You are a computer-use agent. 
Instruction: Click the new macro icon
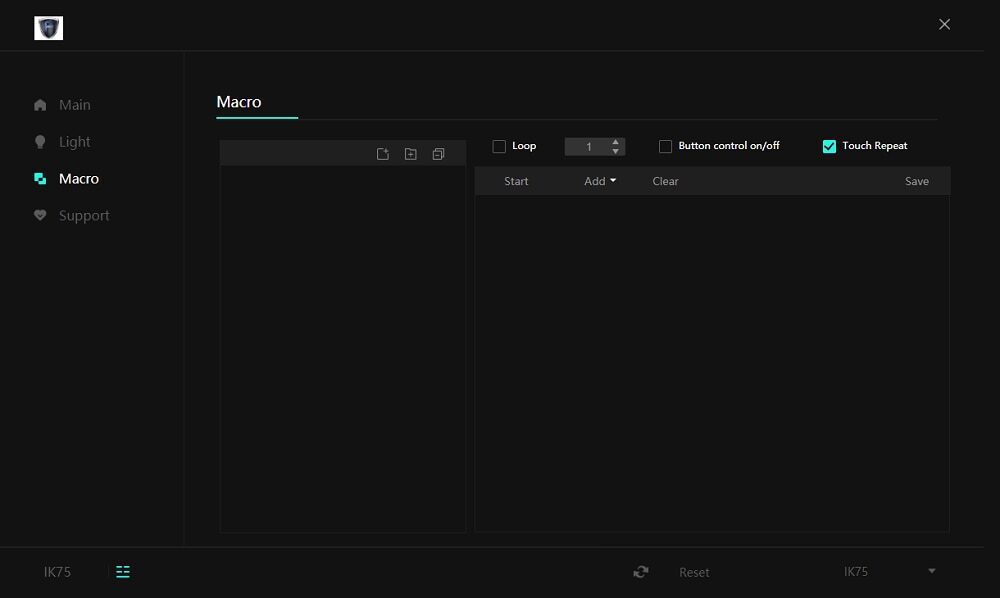tap(382, 154)
